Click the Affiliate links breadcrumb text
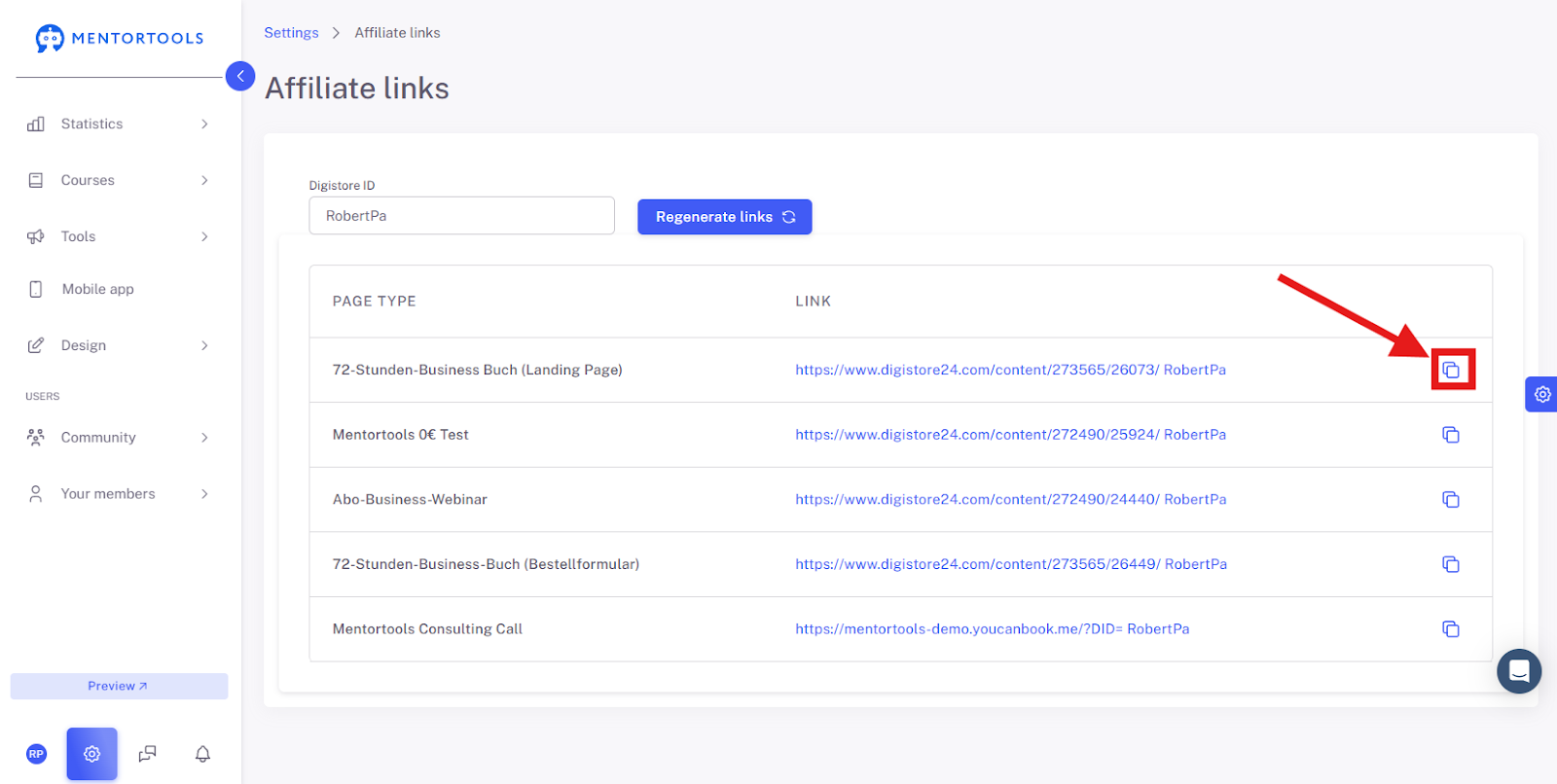Image resolution: width=1557 pixels, height=784 pixels. pyautogui.click(x=397, y=32)
